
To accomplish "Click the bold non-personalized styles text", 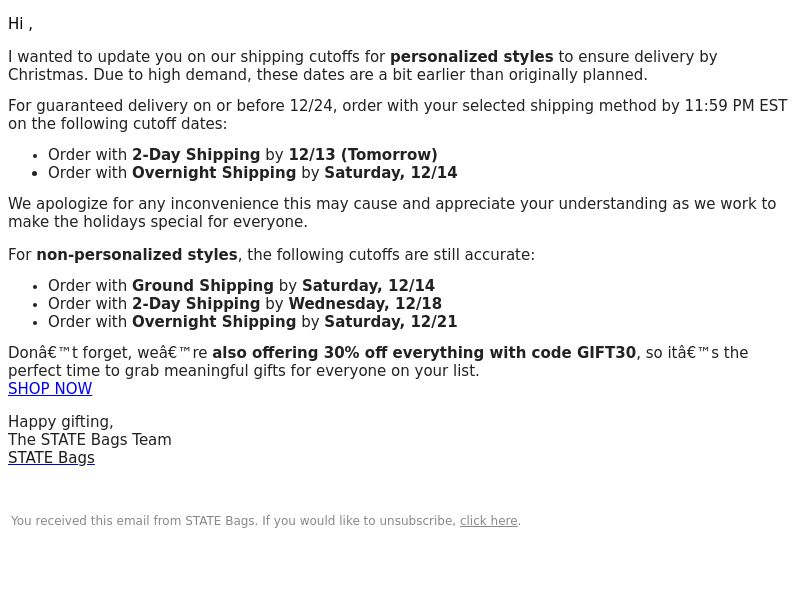I will point(137,255).
